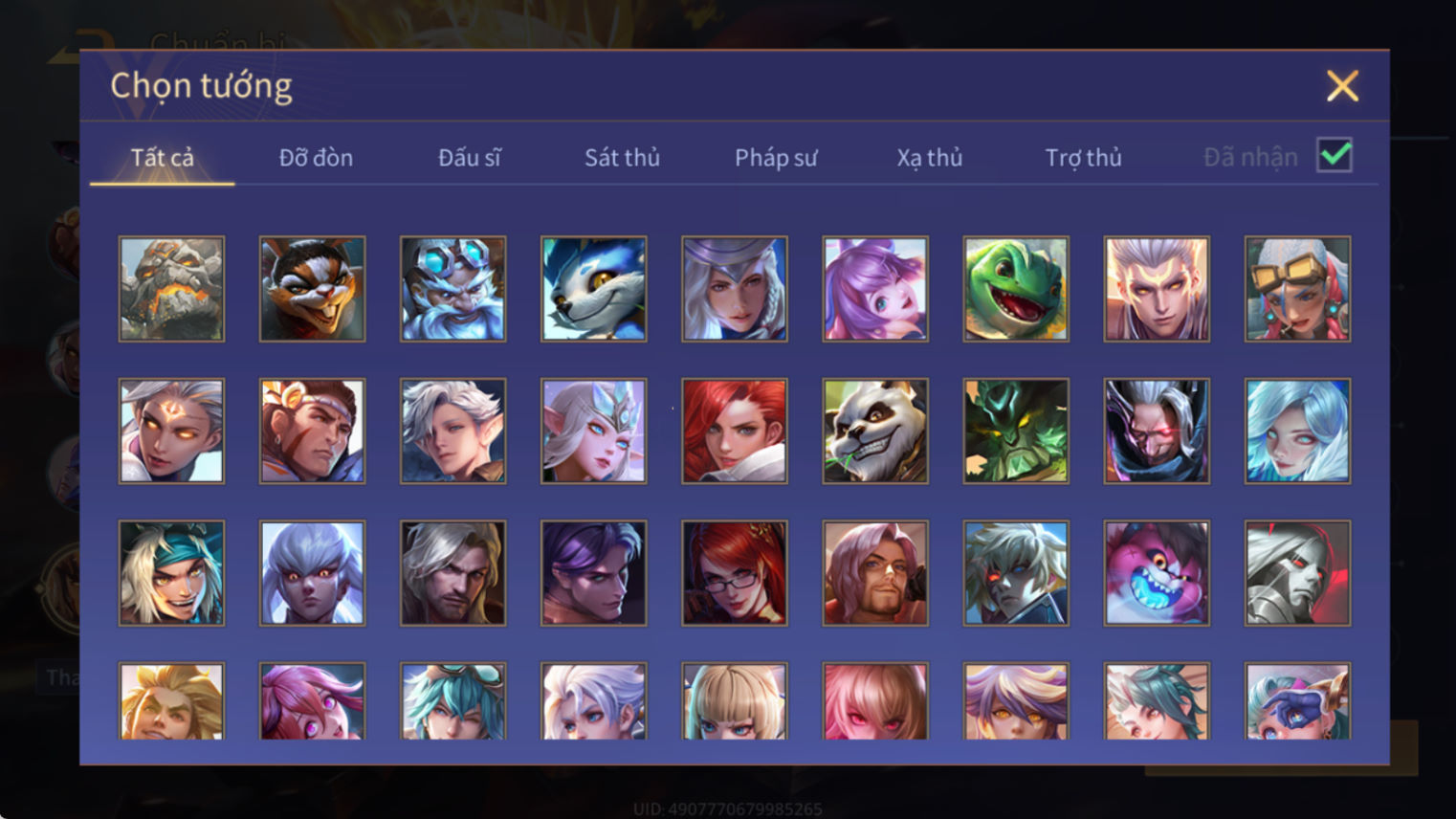Switch to the Xạ thủ tab
This screenshot has height=819, width=1456.
(930, 158)
